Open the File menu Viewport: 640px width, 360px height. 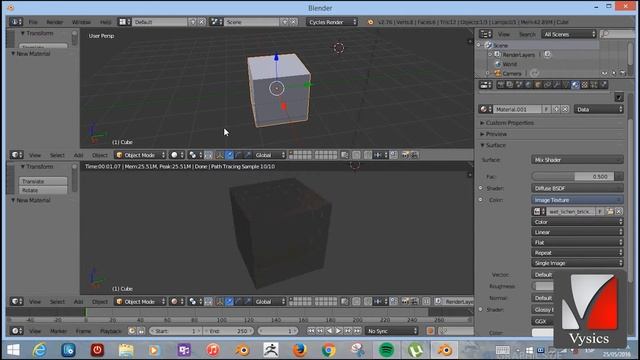[x=33, y=22]
